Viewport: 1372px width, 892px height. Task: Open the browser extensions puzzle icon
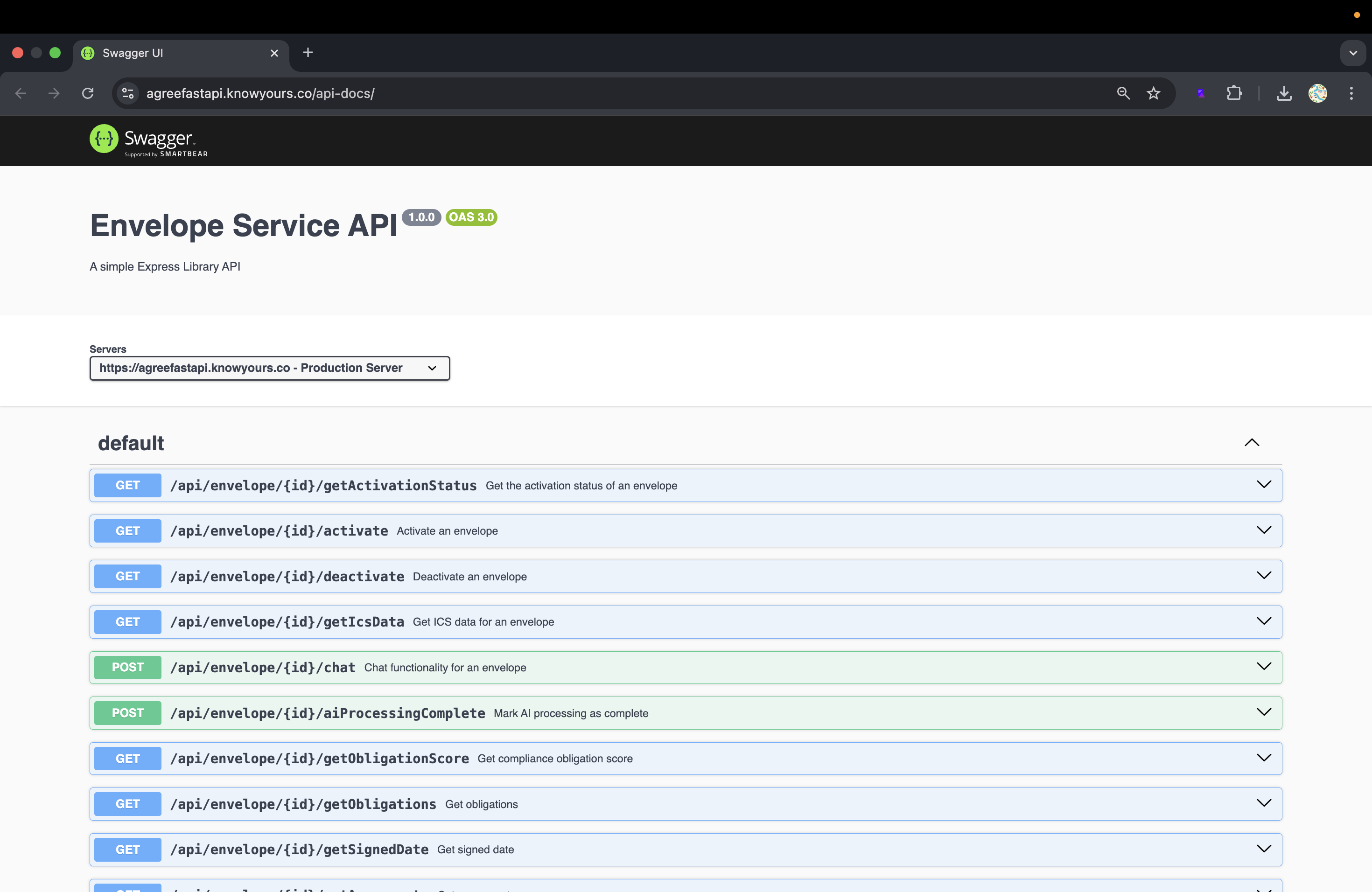1234,93
